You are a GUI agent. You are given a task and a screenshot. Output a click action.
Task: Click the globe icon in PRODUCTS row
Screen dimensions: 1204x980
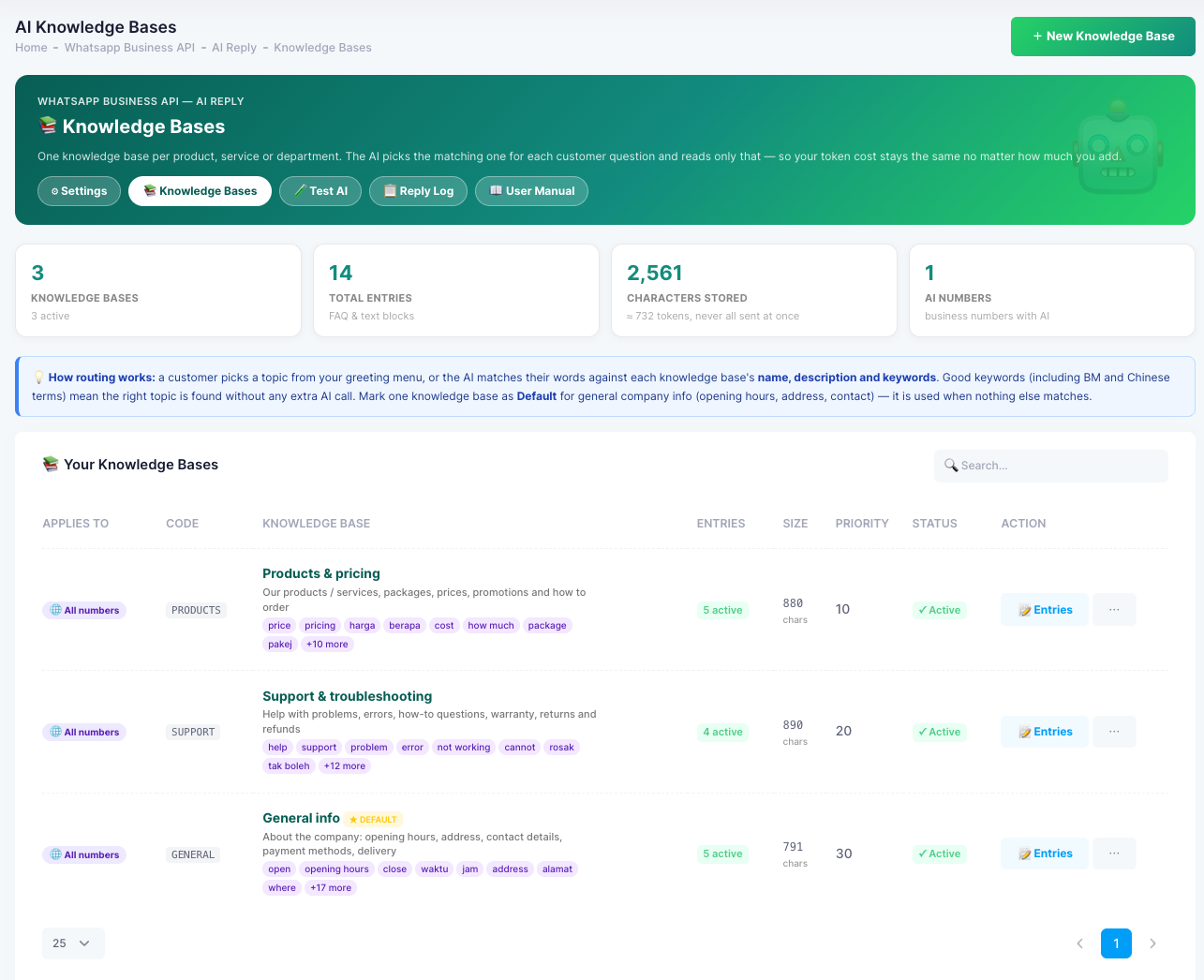click(x=56, y=610)
